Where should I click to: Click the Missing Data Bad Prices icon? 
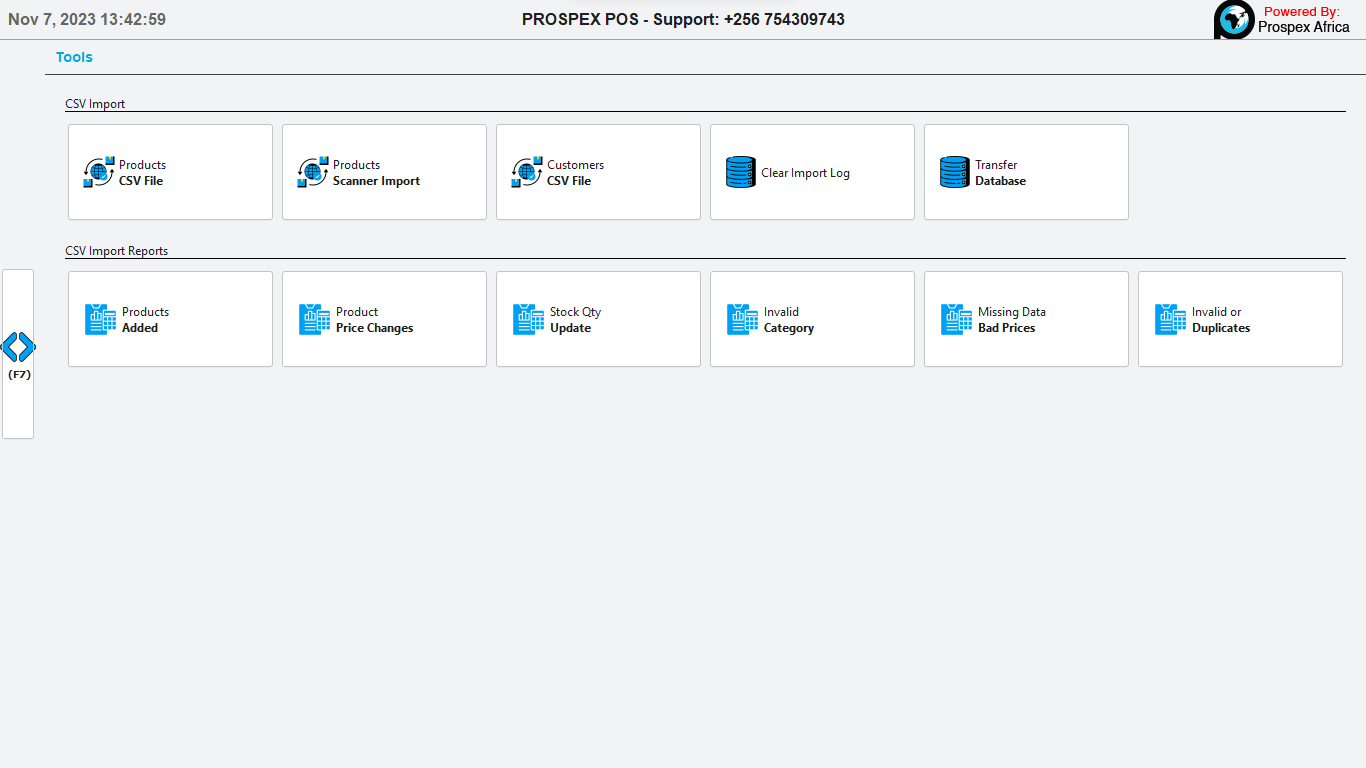point(956,319)
